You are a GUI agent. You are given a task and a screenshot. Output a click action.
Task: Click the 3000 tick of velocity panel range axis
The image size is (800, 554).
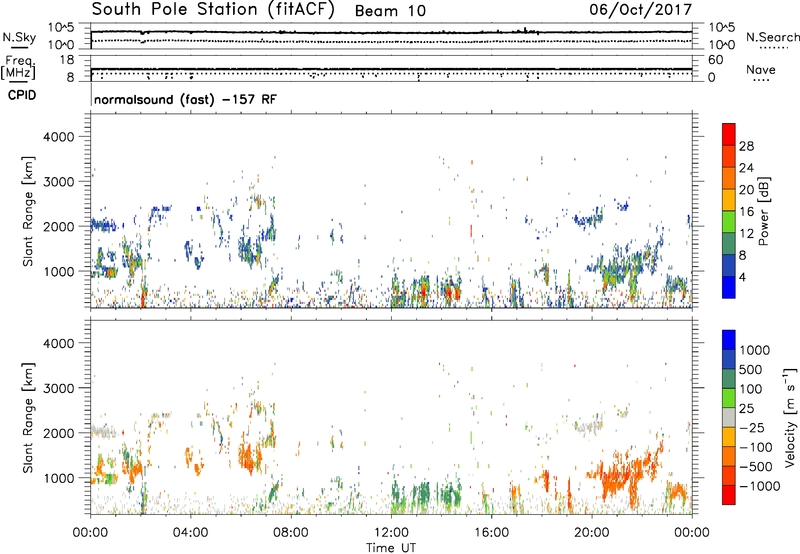click(x=58, y=388)
